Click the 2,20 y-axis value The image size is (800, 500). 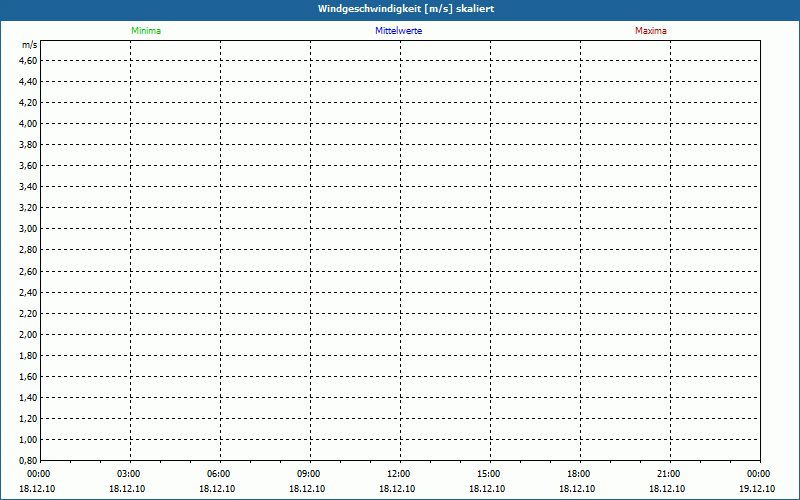pyautogui.click(x=28, y=314)
